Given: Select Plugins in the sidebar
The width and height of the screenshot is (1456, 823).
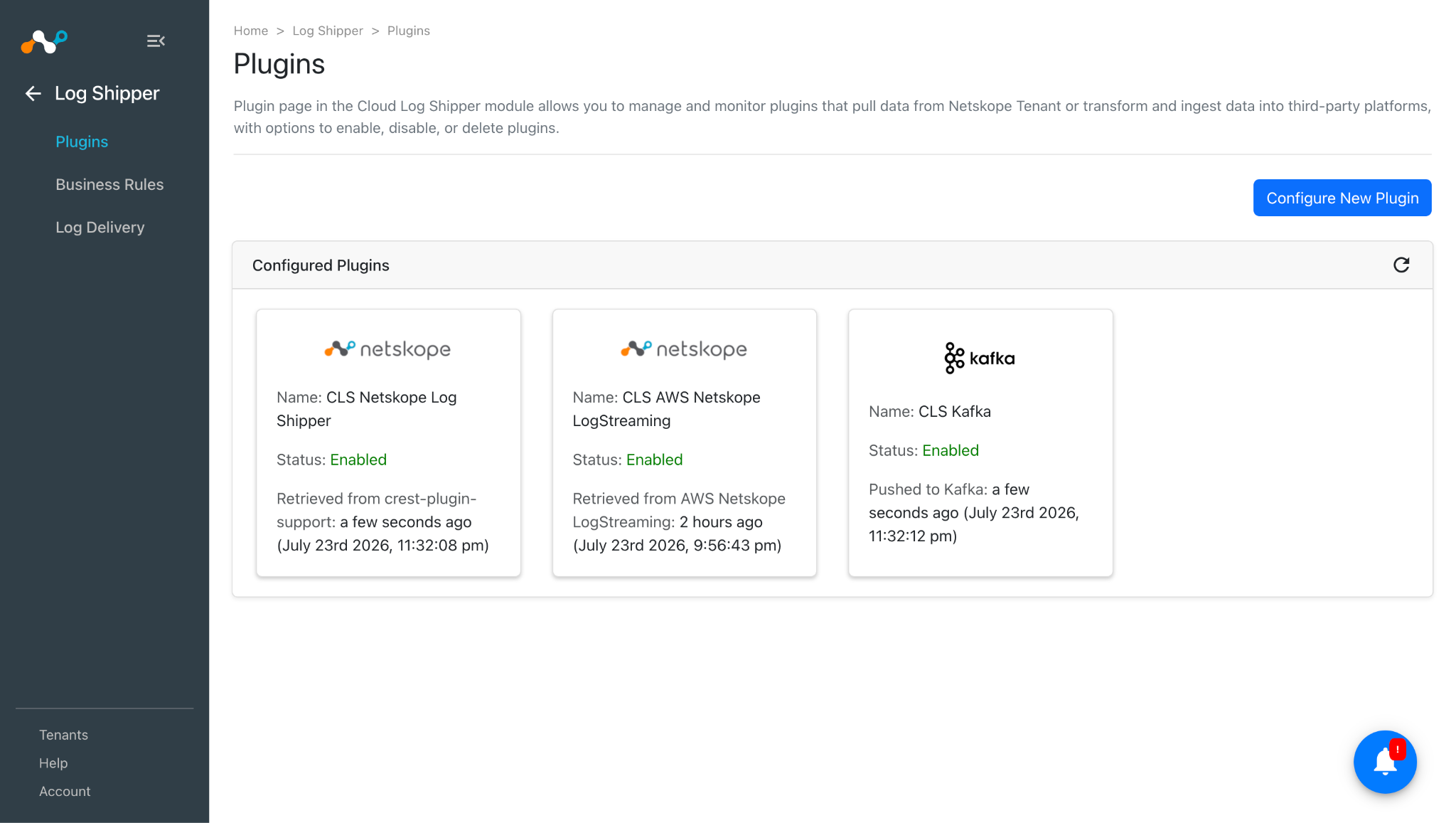Looking at the screenshot, I should point(82,142).
